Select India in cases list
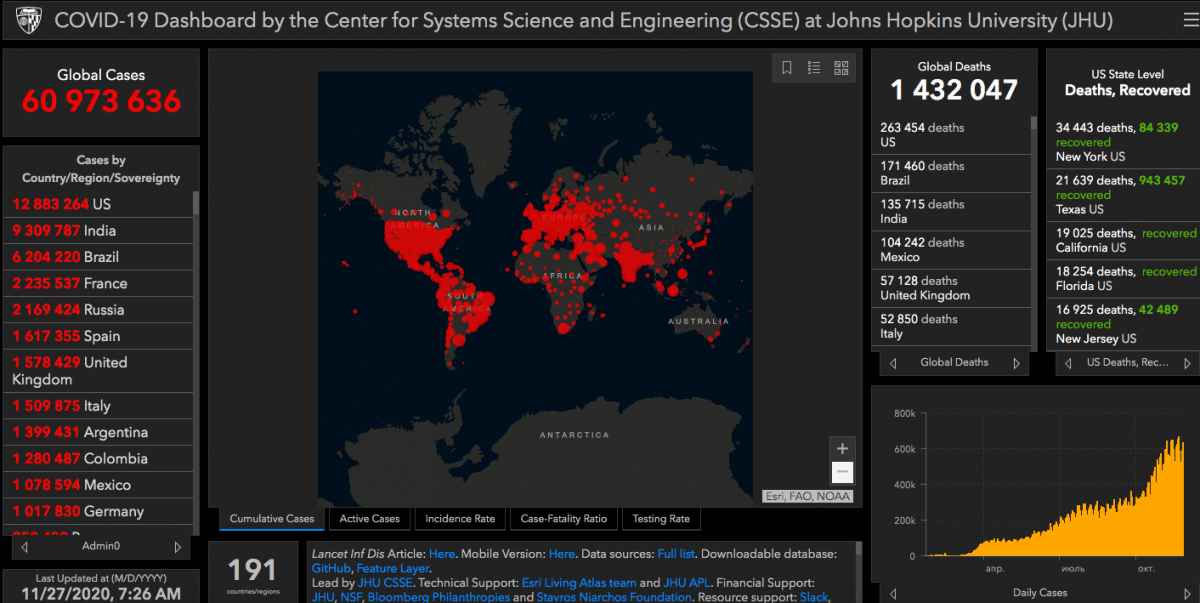This screenshot has width=1200, height=603. tap(98, 231)
